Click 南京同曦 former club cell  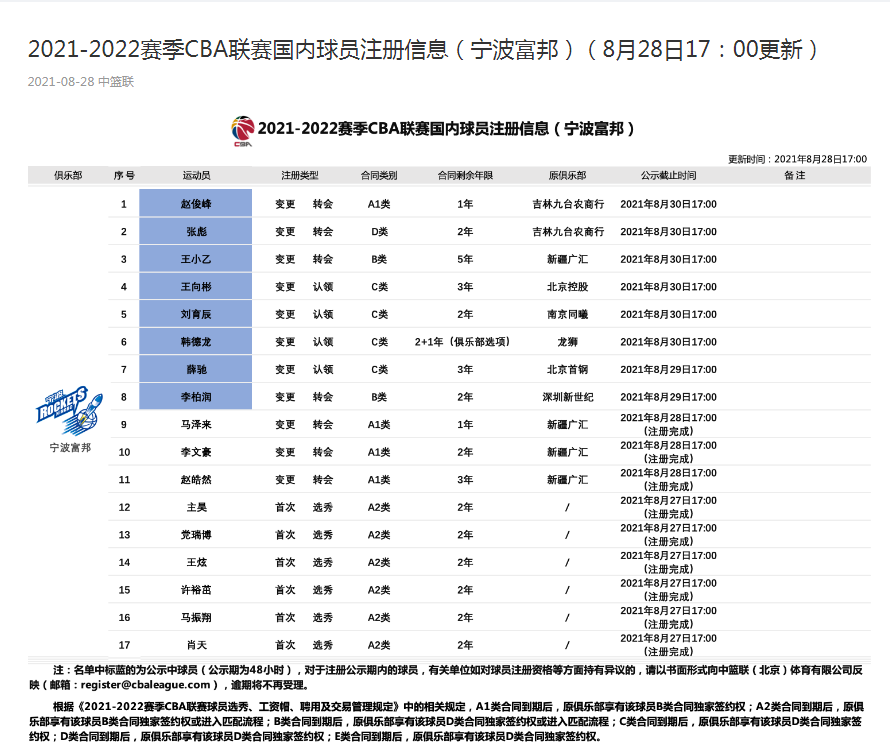click(568, 314)
